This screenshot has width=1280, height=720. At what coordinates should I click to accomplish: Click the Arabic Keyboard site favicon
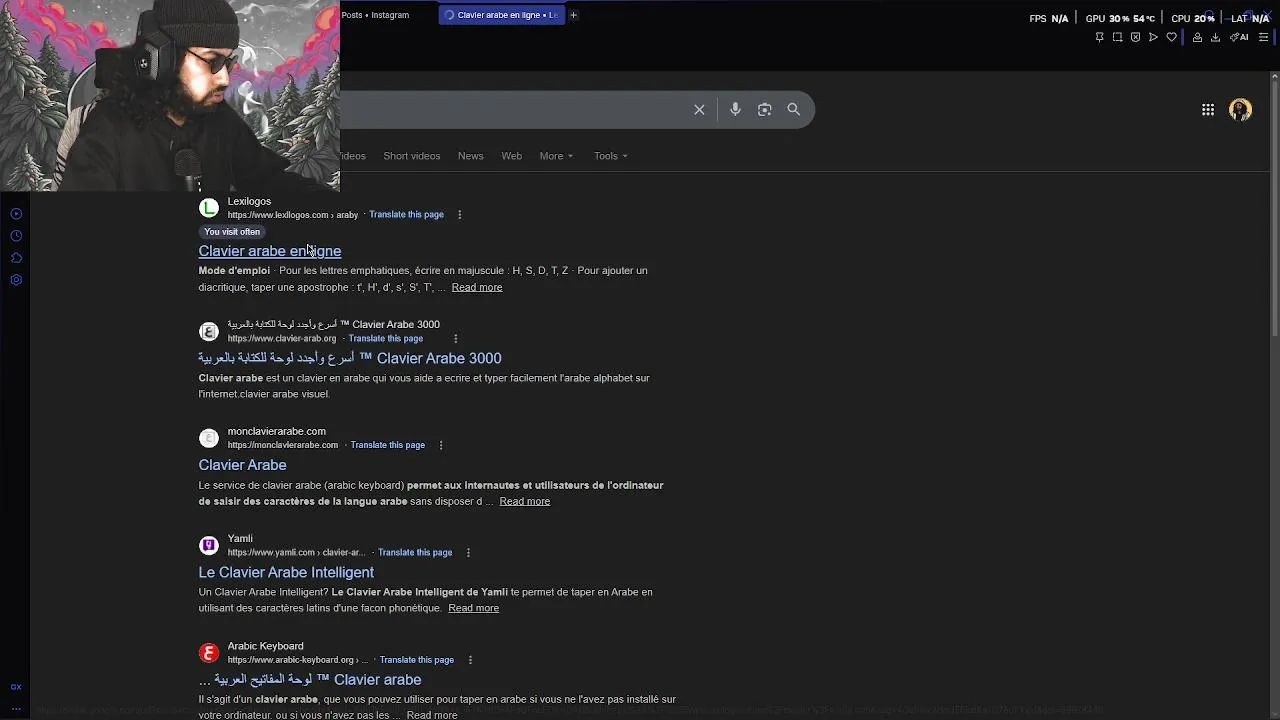[x=209, y=653]
